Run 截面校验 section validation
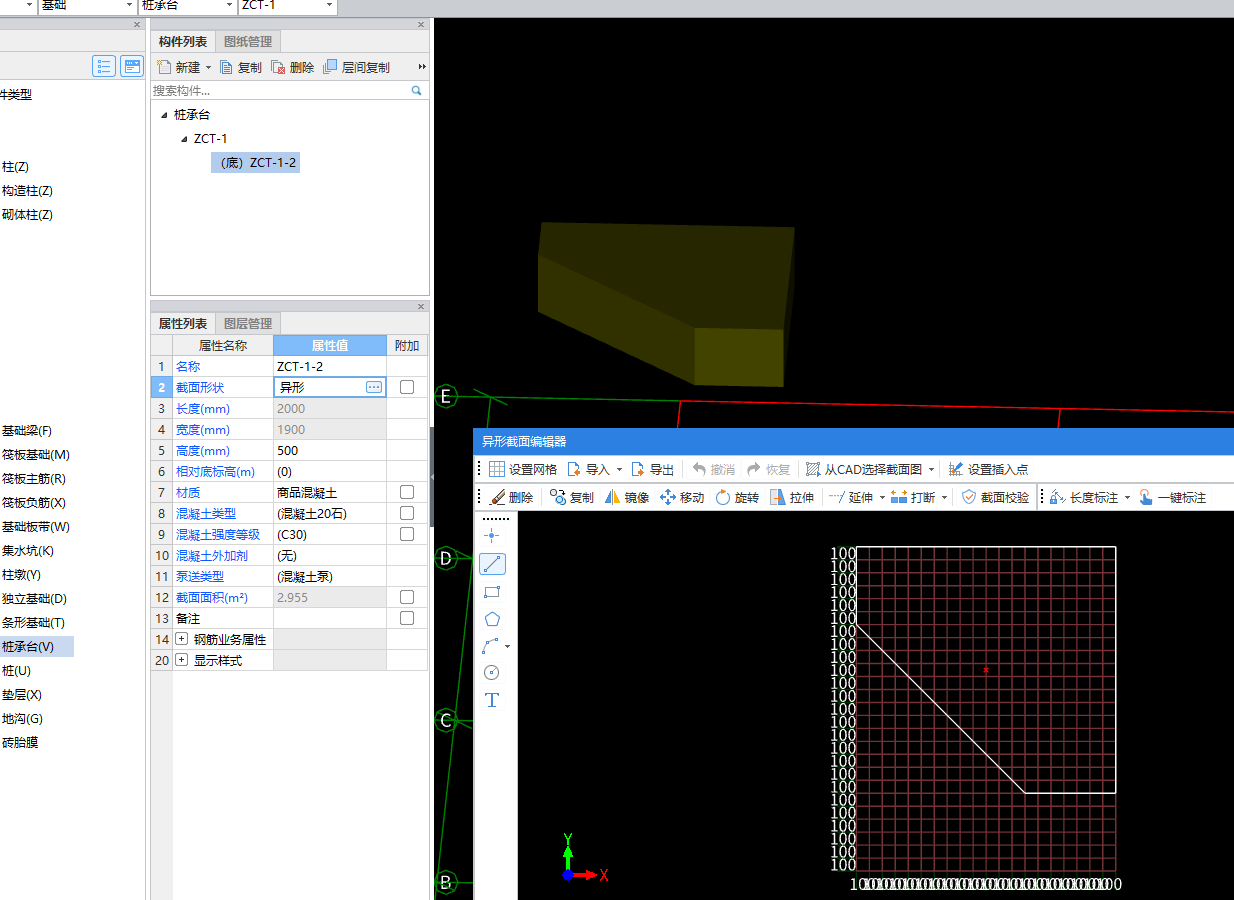 tap(995, 497)
